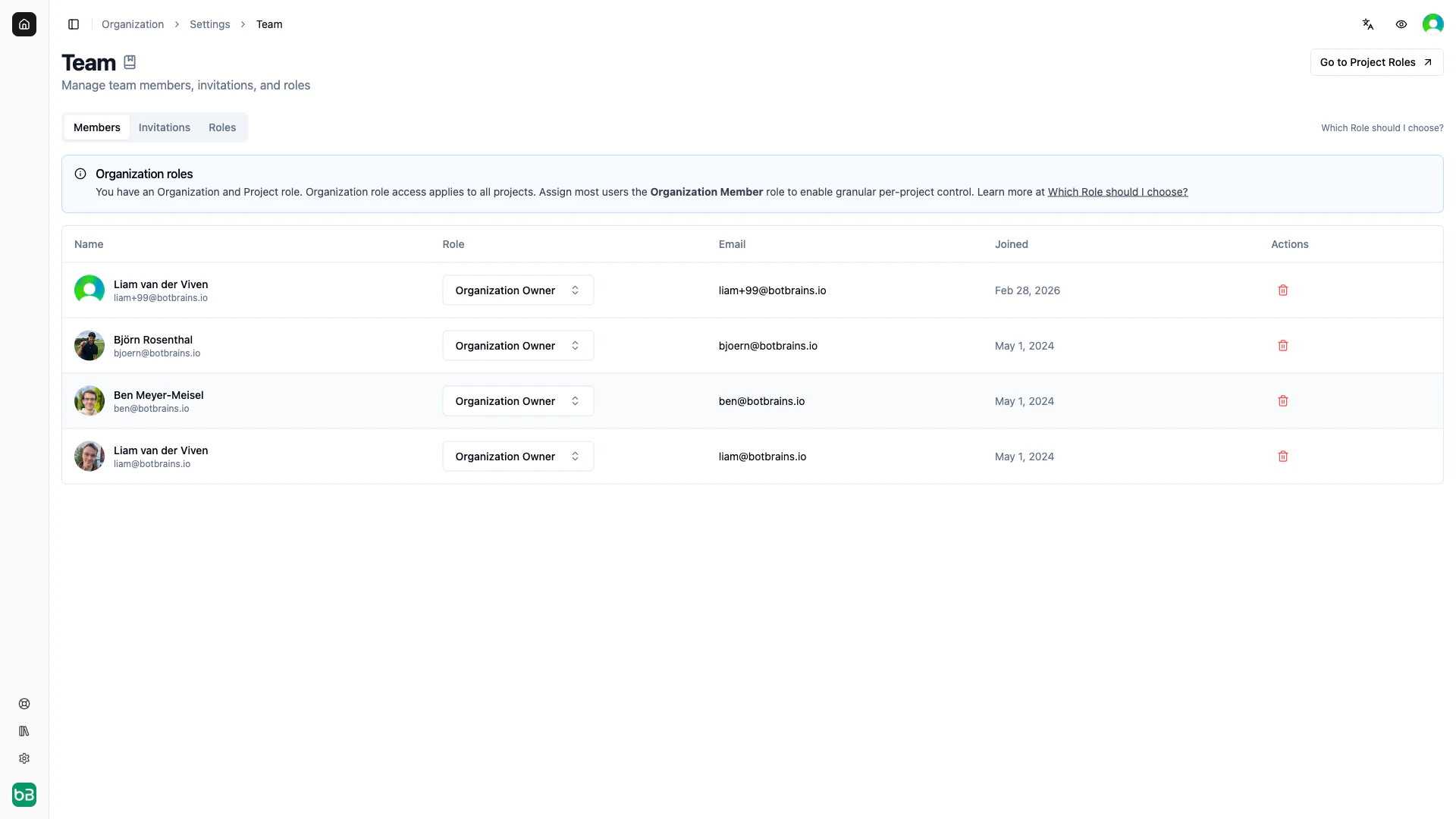Open the user avatar in the top right

tap(1433, 24)
